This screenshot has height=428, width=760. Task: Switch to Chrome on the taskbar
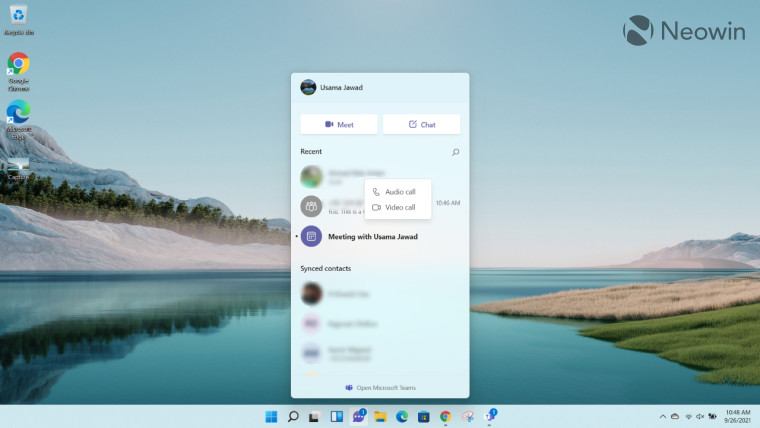pos(445,416)
